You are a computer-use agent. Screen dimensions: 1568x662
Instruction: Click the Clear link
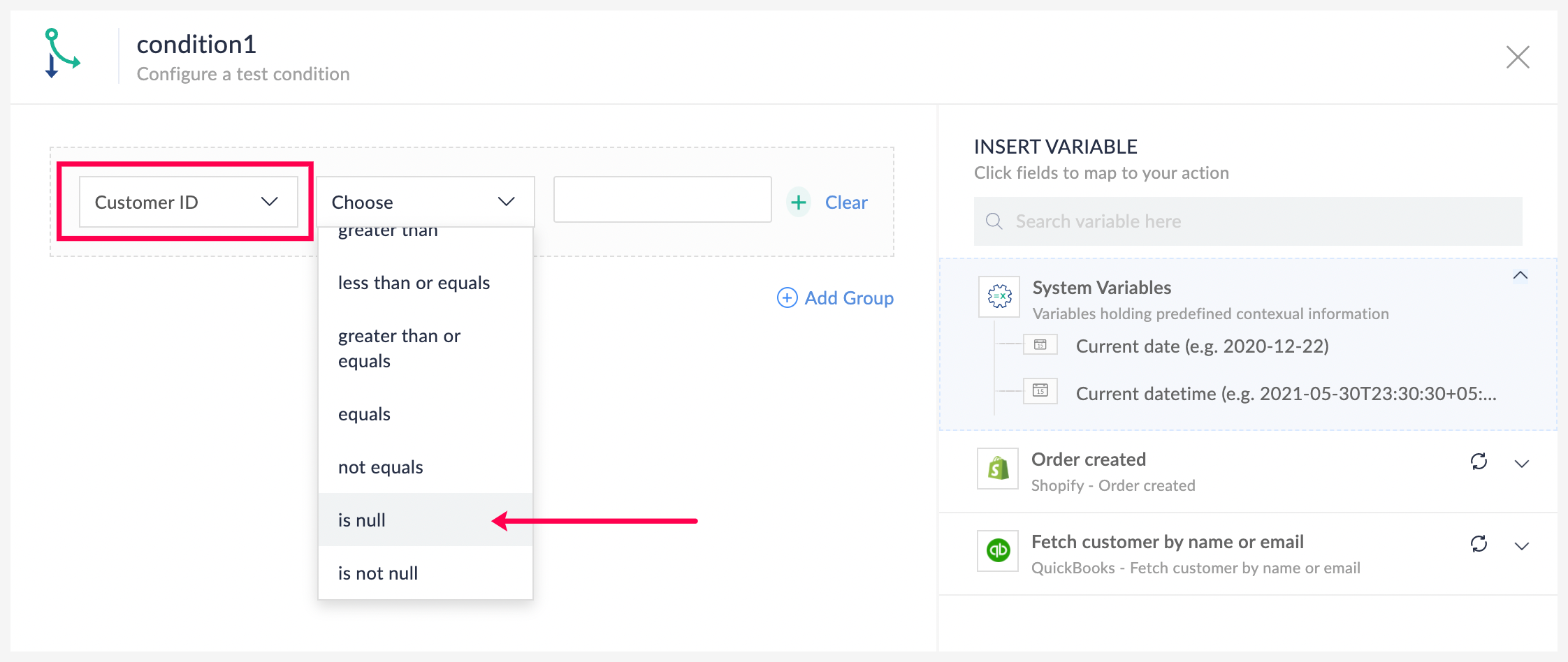846,203
